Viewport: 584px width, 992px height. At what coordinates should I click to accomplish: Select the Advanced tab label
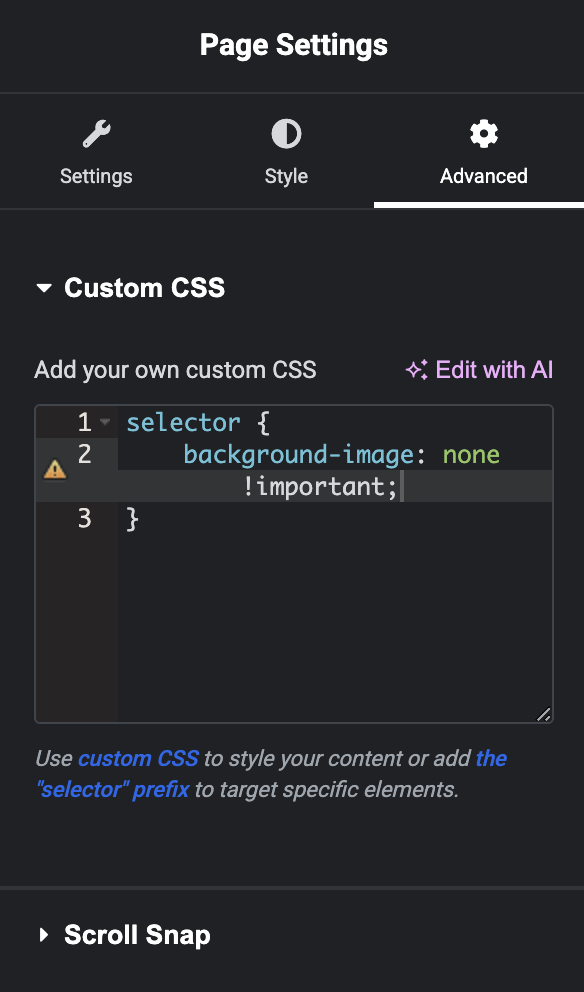pos(484,176)
